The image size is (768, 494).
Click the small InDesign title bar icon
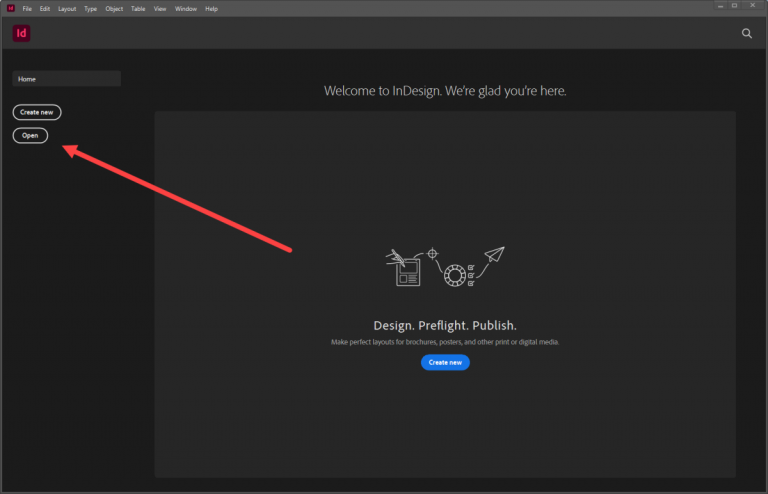click(x=10, y=8)
